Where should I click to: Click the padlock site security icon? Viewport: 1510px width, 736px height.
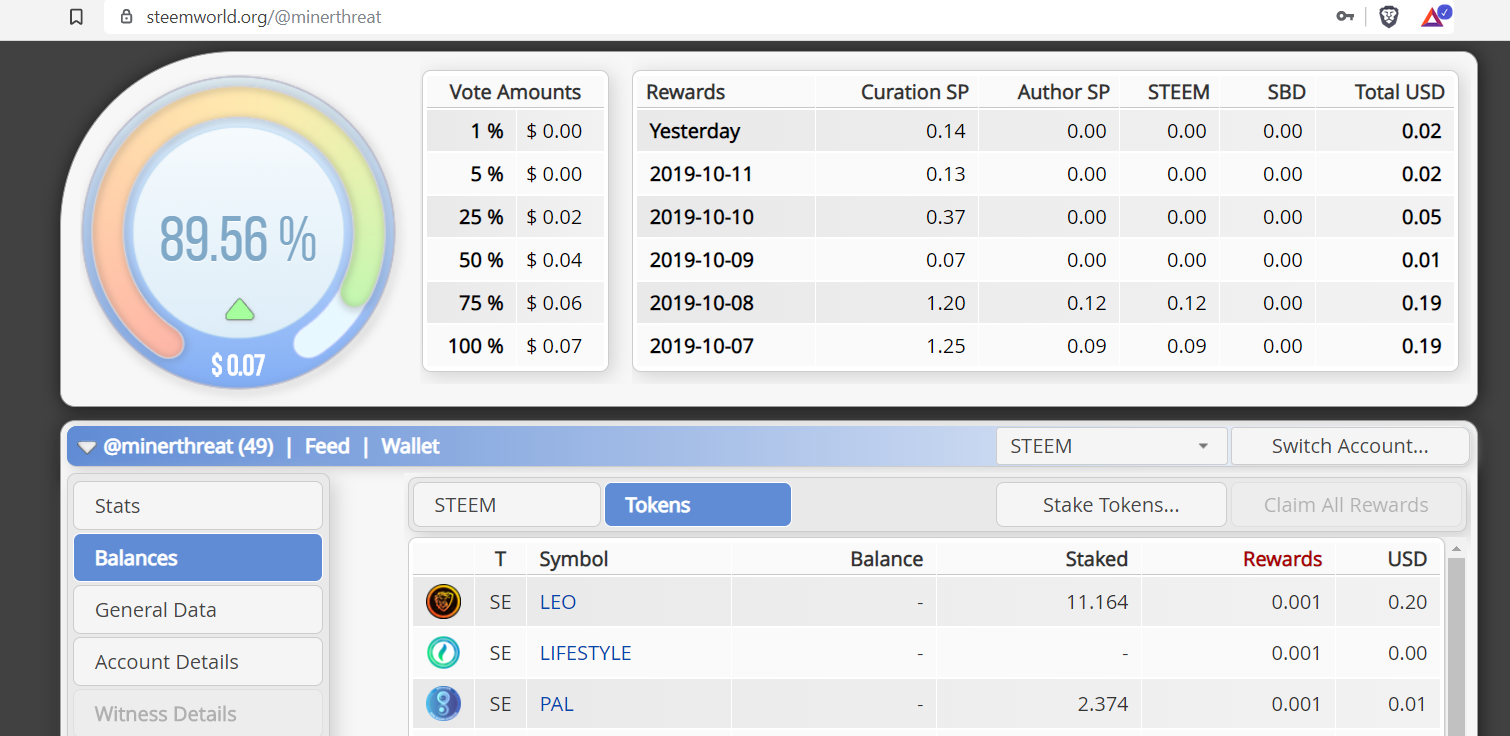click(x=126, y=17)
